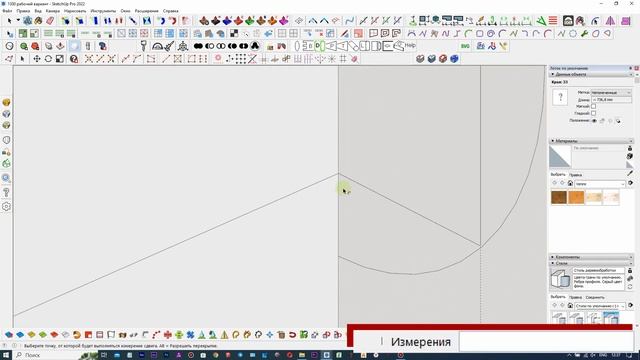Click the red plus cross icon in bottom toolbar
This screenshot has width=640, height=360.
[167, 335]
